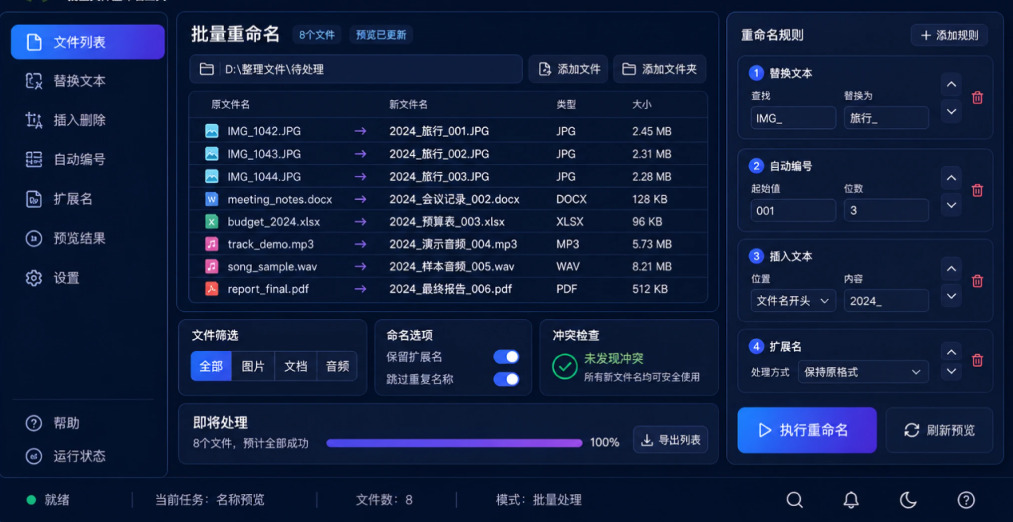
Task: Click the folder icon in path field
Action: click(207, 69)
